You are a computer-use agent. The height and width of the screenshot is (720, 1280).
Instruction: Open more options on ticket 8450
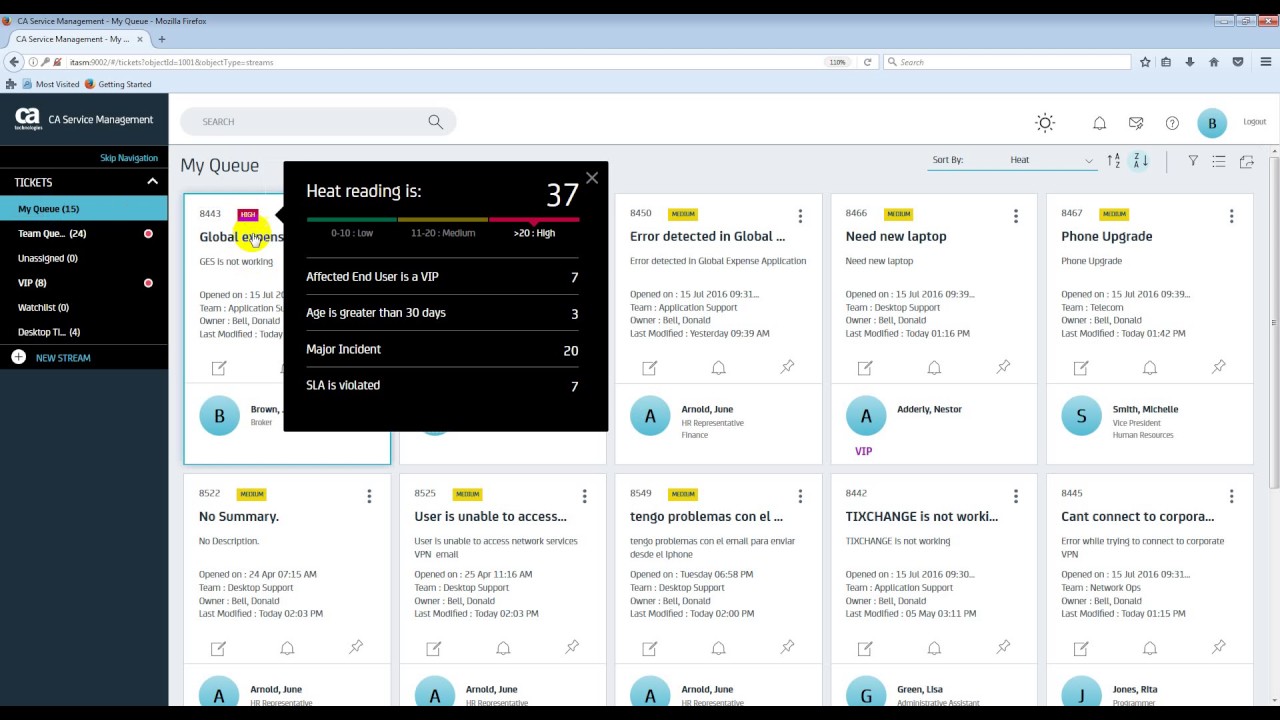tap(800, 216)
